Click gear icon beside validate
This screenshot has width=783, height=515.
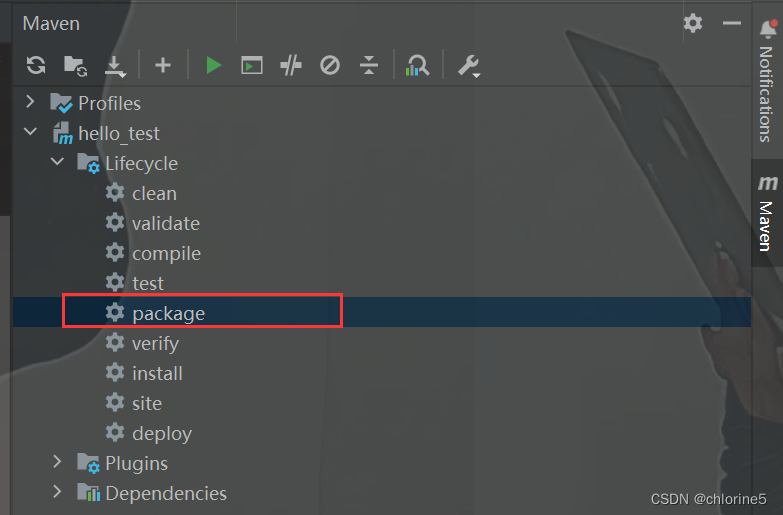pos(115,222)
